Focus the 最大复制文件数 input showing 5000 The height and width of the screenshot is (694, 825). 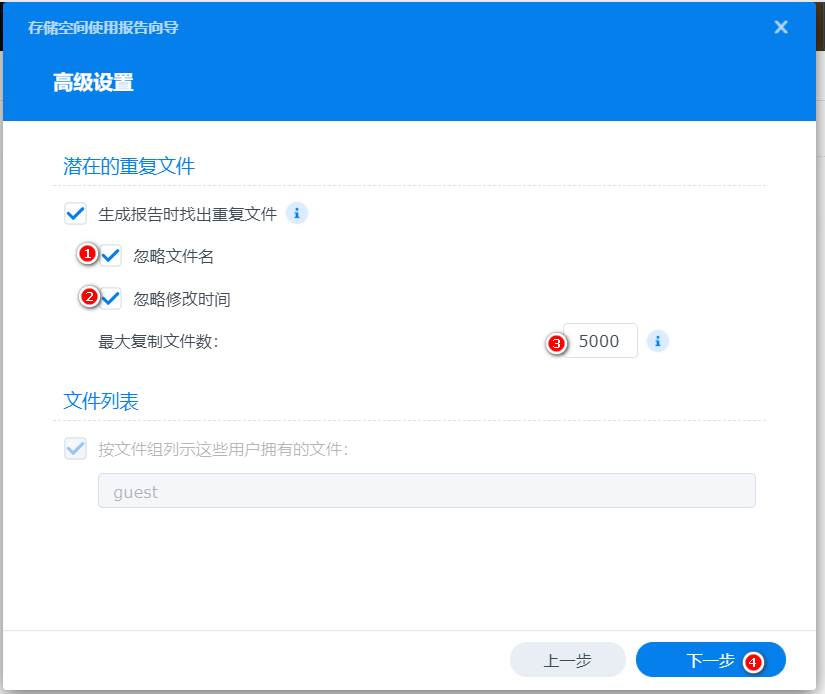(600, 340)
